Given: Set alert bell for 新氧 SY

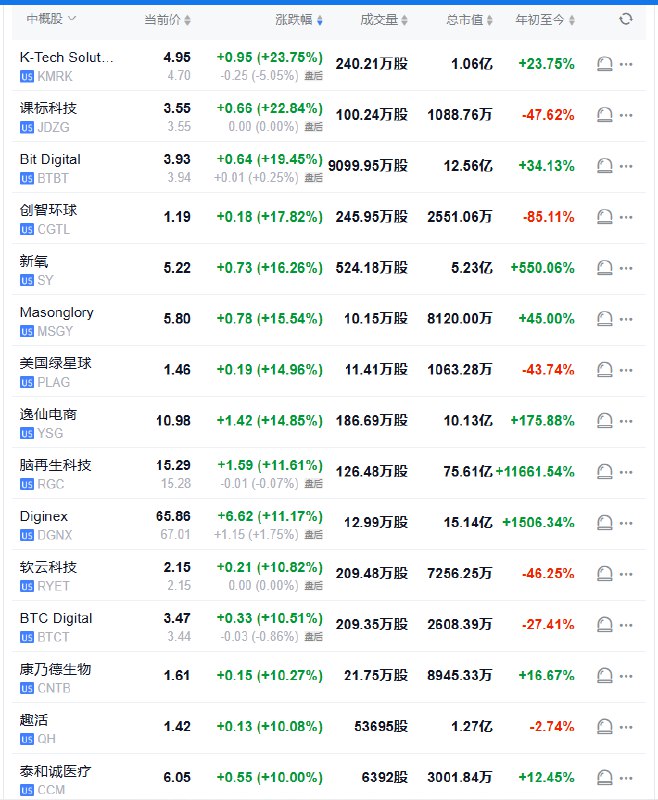Looking at the screenshot, I should click(604, 268).
